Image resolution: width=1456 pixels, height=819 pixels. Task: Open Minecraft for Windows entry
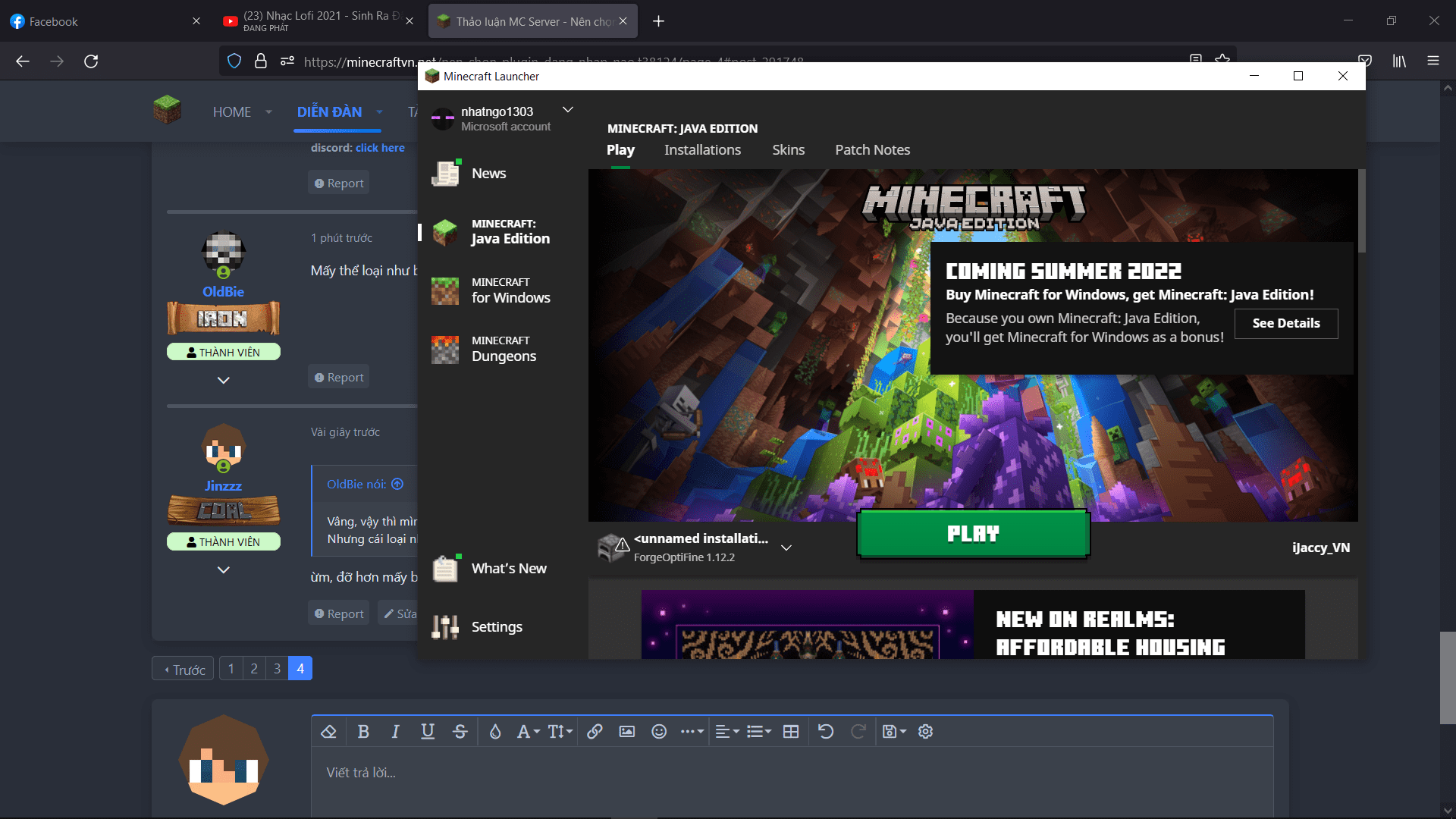510,290
